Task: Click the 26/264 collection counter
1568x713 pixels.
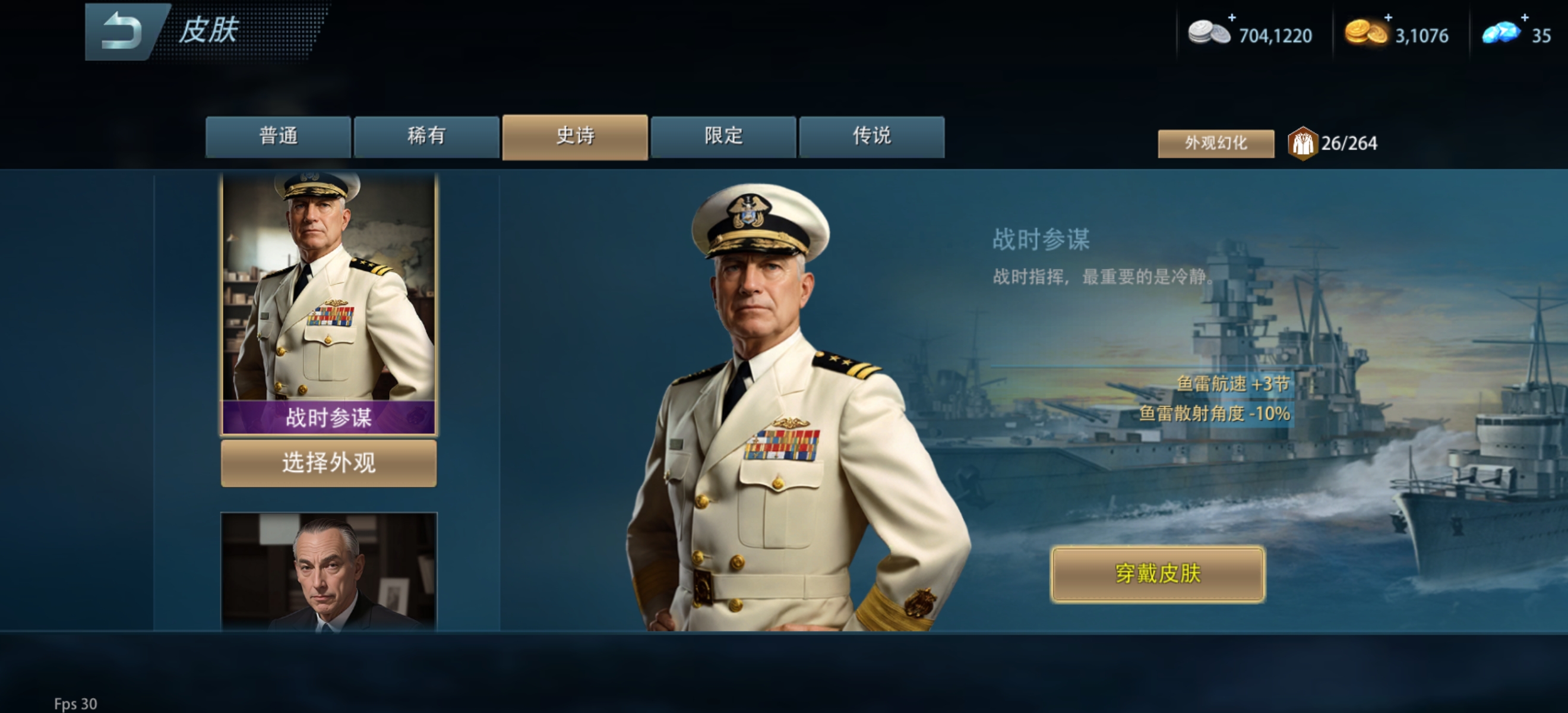Action: click(1349, 144)
